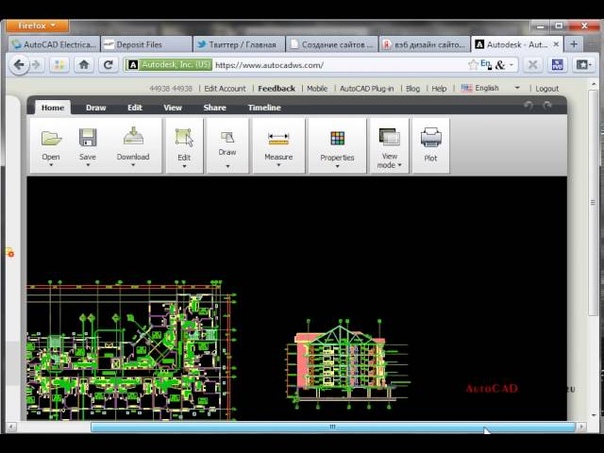The image size is (604, 453).
Task: Click the Measure ruler icon
Action: coord(279,139)
